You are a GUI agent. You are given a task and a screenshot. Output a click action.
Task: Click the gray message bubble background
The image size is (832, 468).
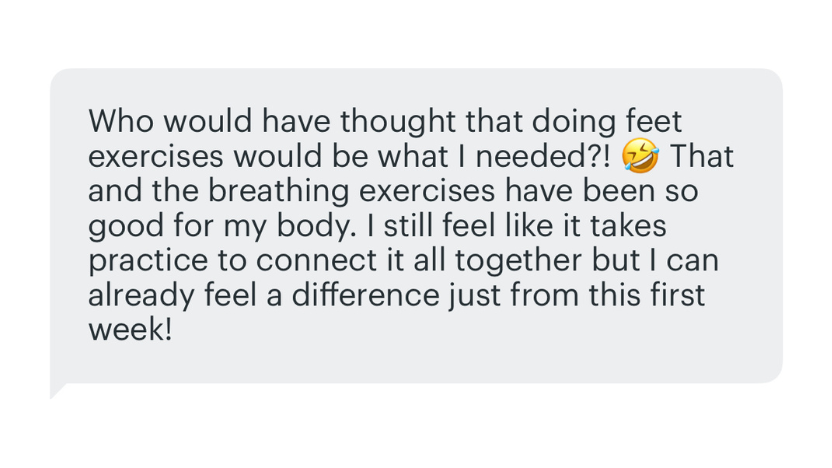tap(416, 226)
